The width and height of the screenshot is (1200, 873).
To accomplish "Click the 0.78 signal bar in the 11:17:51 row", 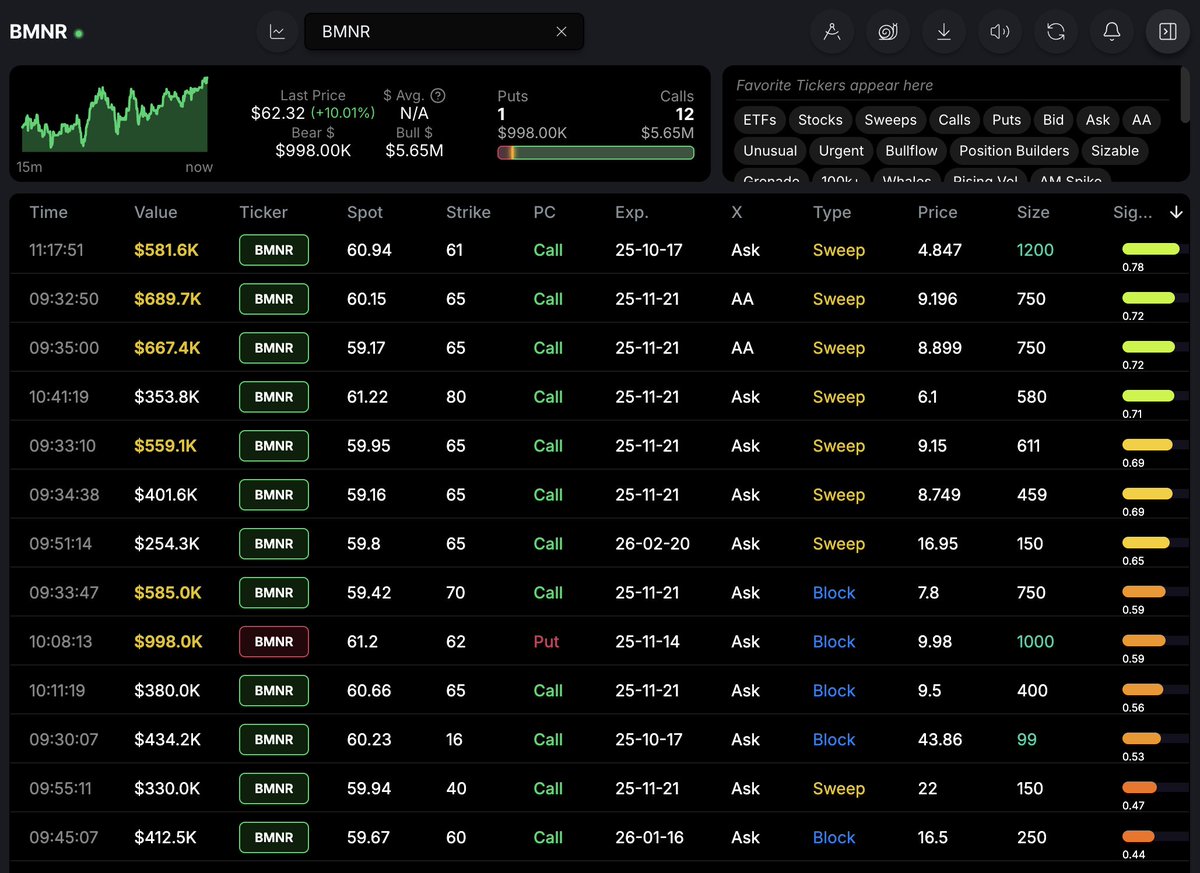I will pos(1153,249).
